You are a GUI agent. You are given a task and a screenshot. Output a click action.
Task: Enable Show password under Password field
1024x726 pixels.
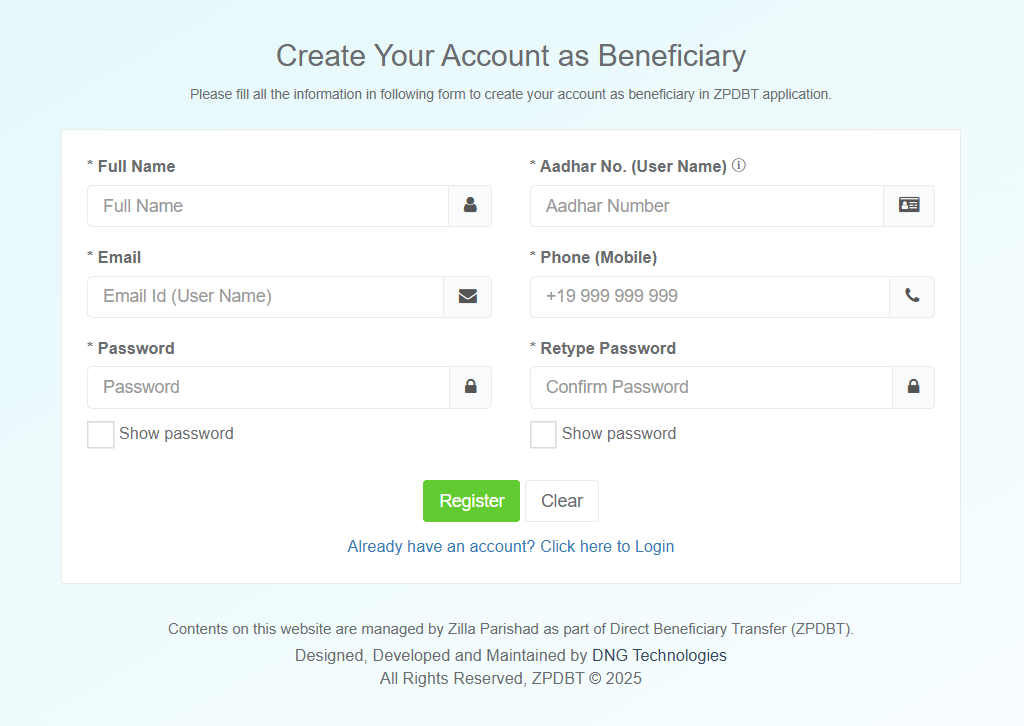(x=101, y=435)
